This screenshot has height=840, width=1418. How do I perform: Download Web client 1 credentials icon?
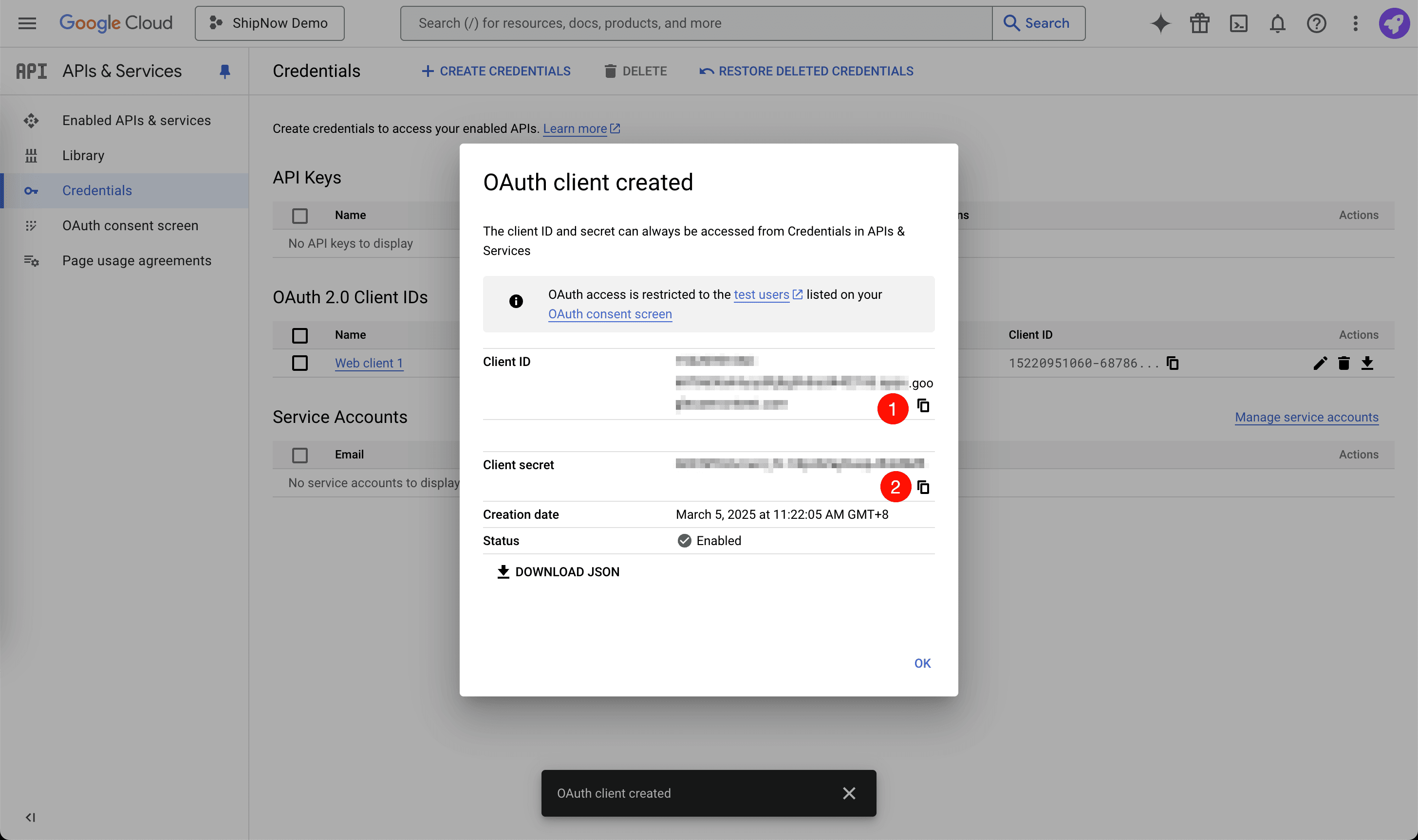coord(1367,364)
